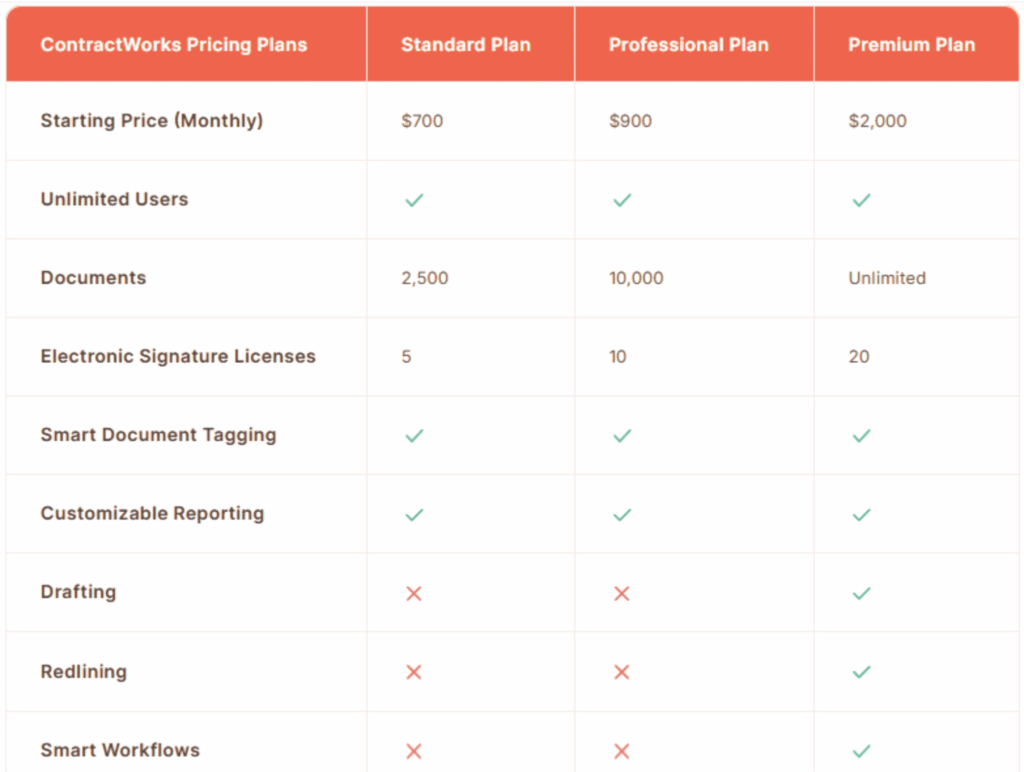Click the $700 Standard Plan price
The height and width of the screenshot is (772, 1024).
[x=422, y=121]
